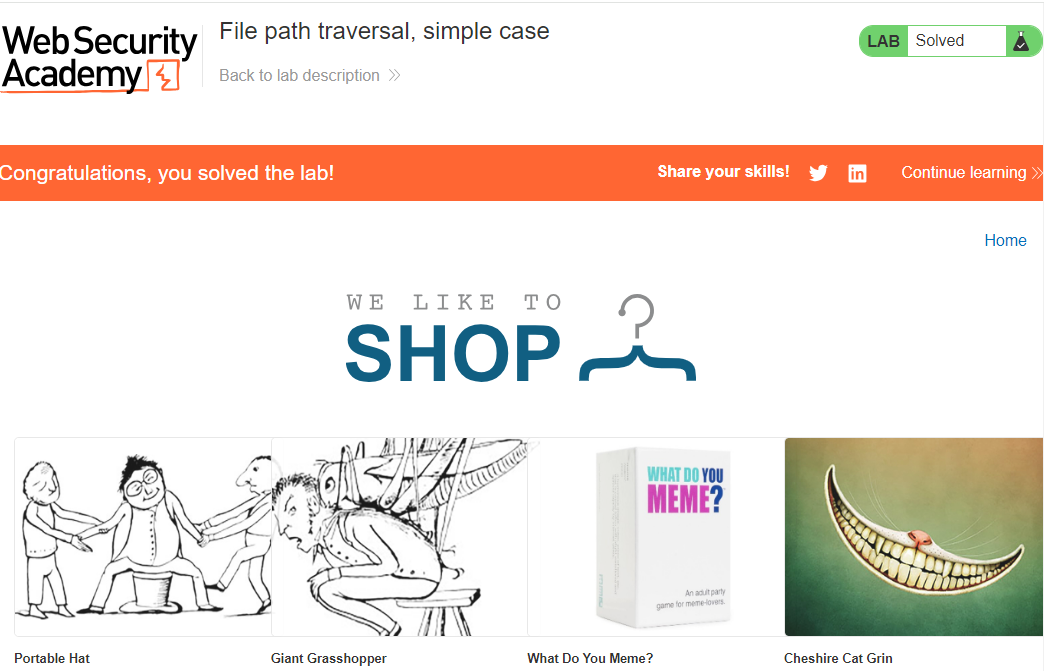Viewport: 1044px width, 671px height.
Task: Open the Cheshire Cat Grin product image
Action: [x=914, y=537]
